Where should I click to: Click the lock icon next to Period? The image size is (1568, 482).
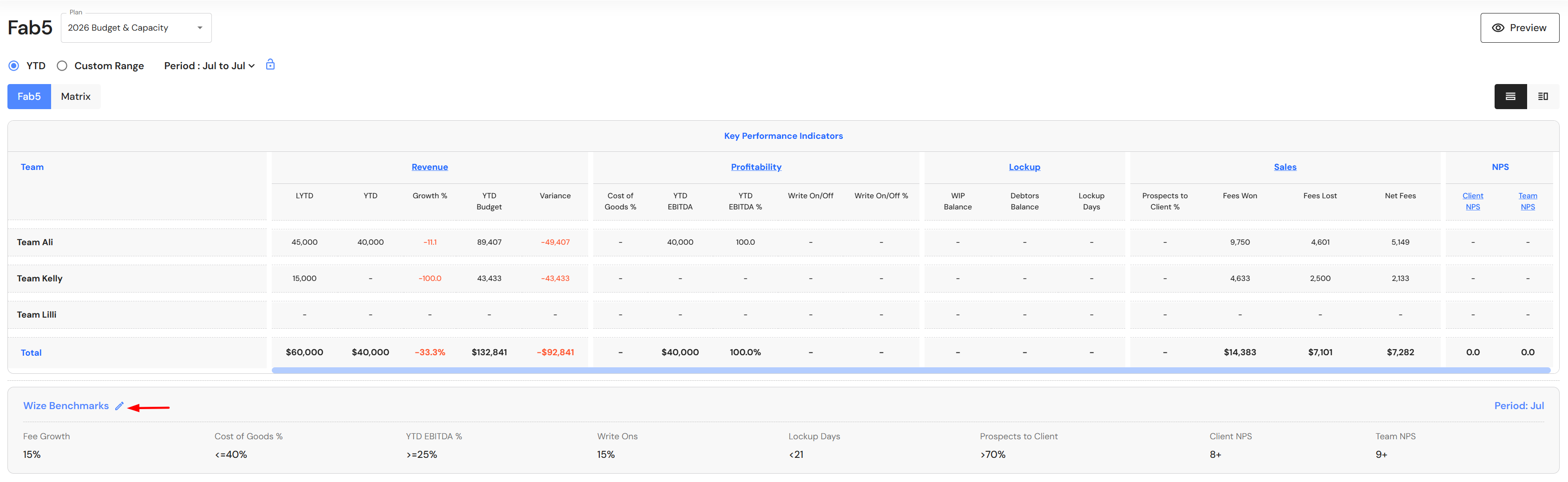270,65
